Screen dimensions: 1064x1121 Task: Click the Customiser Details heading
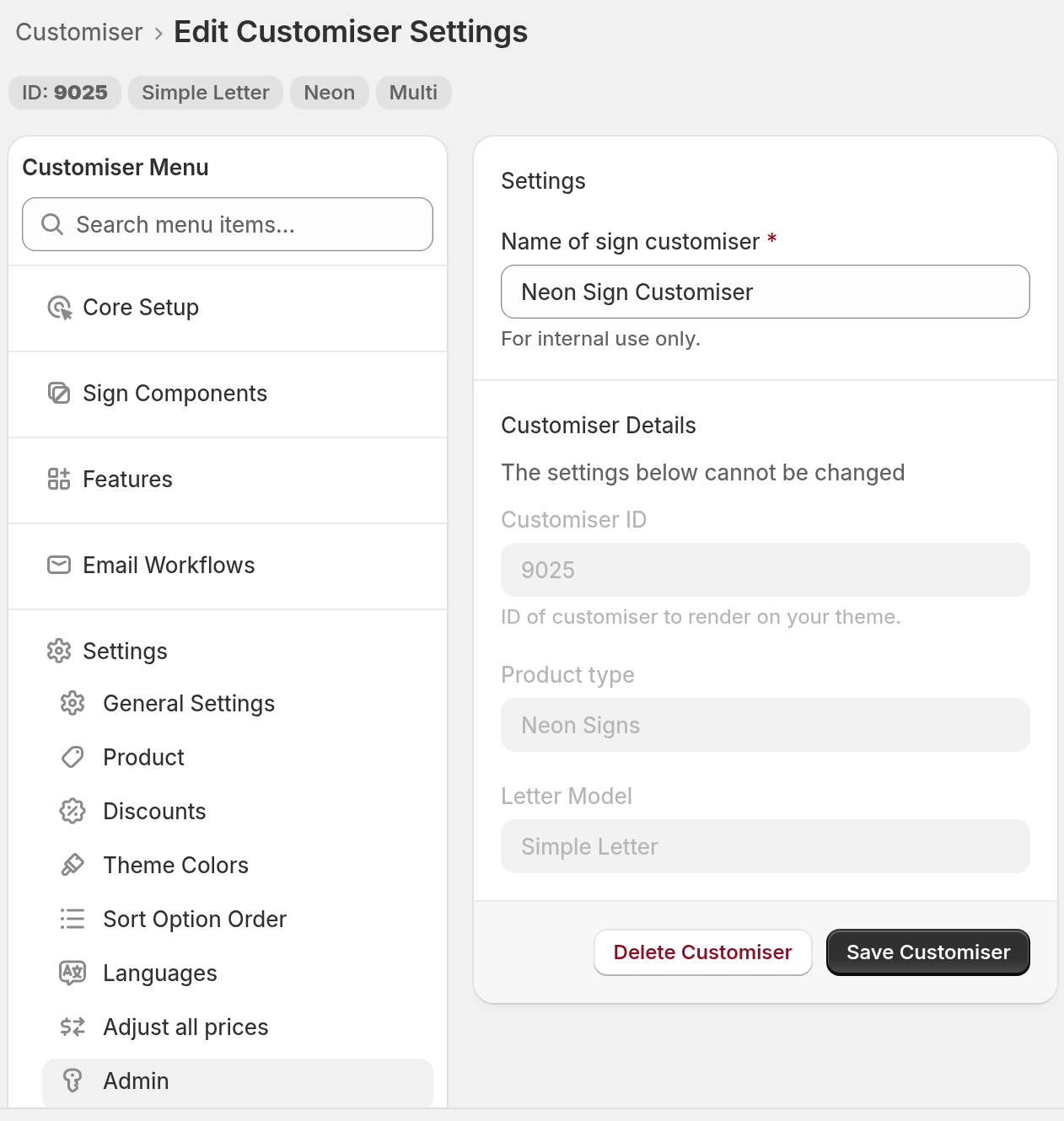pos(599,426)
